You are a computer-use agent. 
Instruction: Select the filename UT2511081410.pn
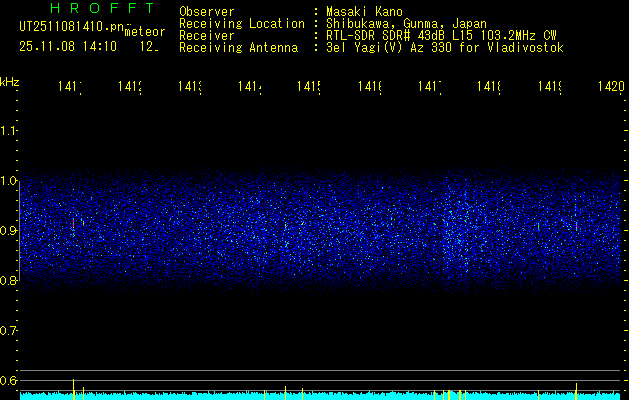pyautogui.click(x=72, y=27)
